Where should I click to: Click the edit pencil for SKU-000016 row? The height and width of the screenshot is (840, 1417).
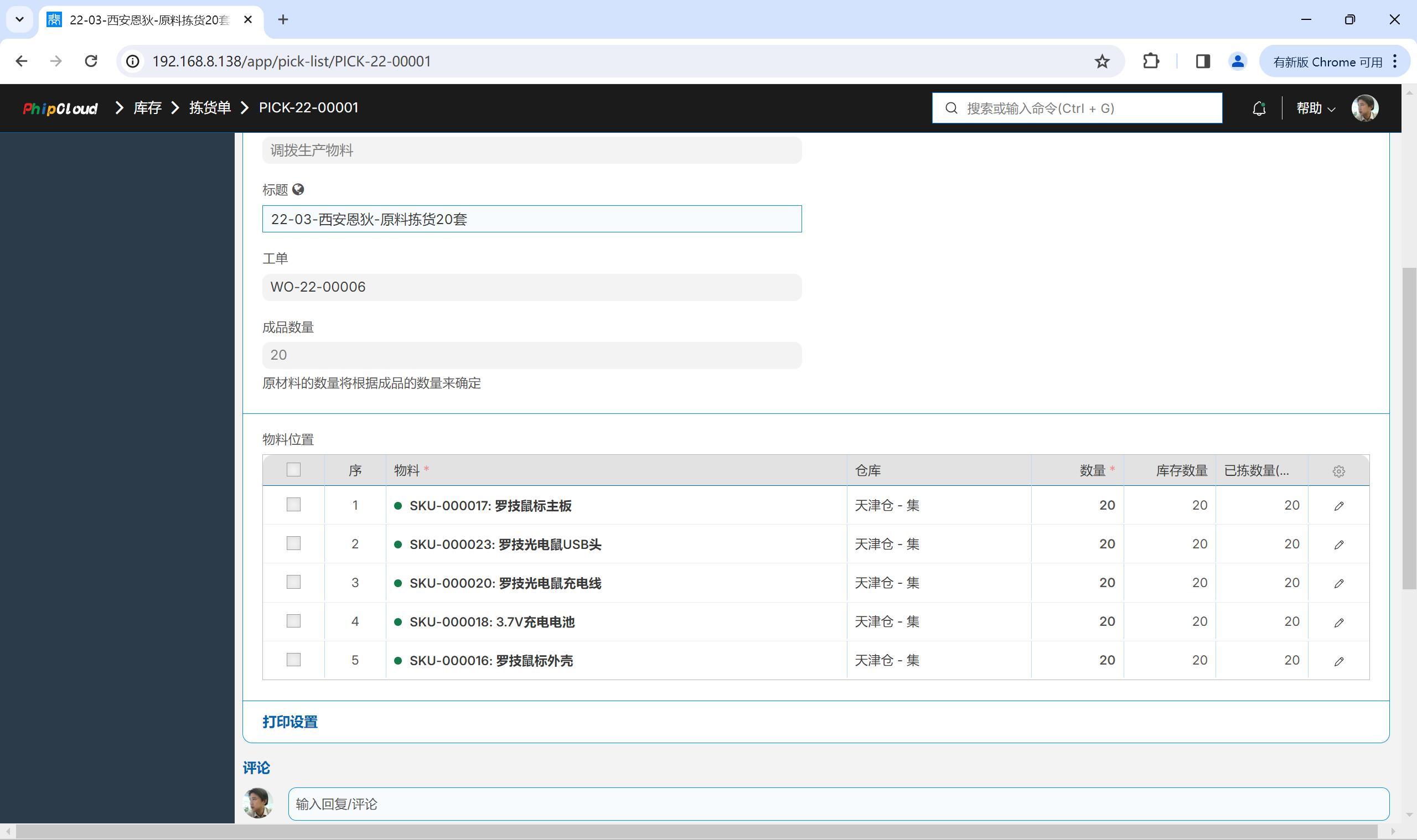click(x=1338, y=661)
